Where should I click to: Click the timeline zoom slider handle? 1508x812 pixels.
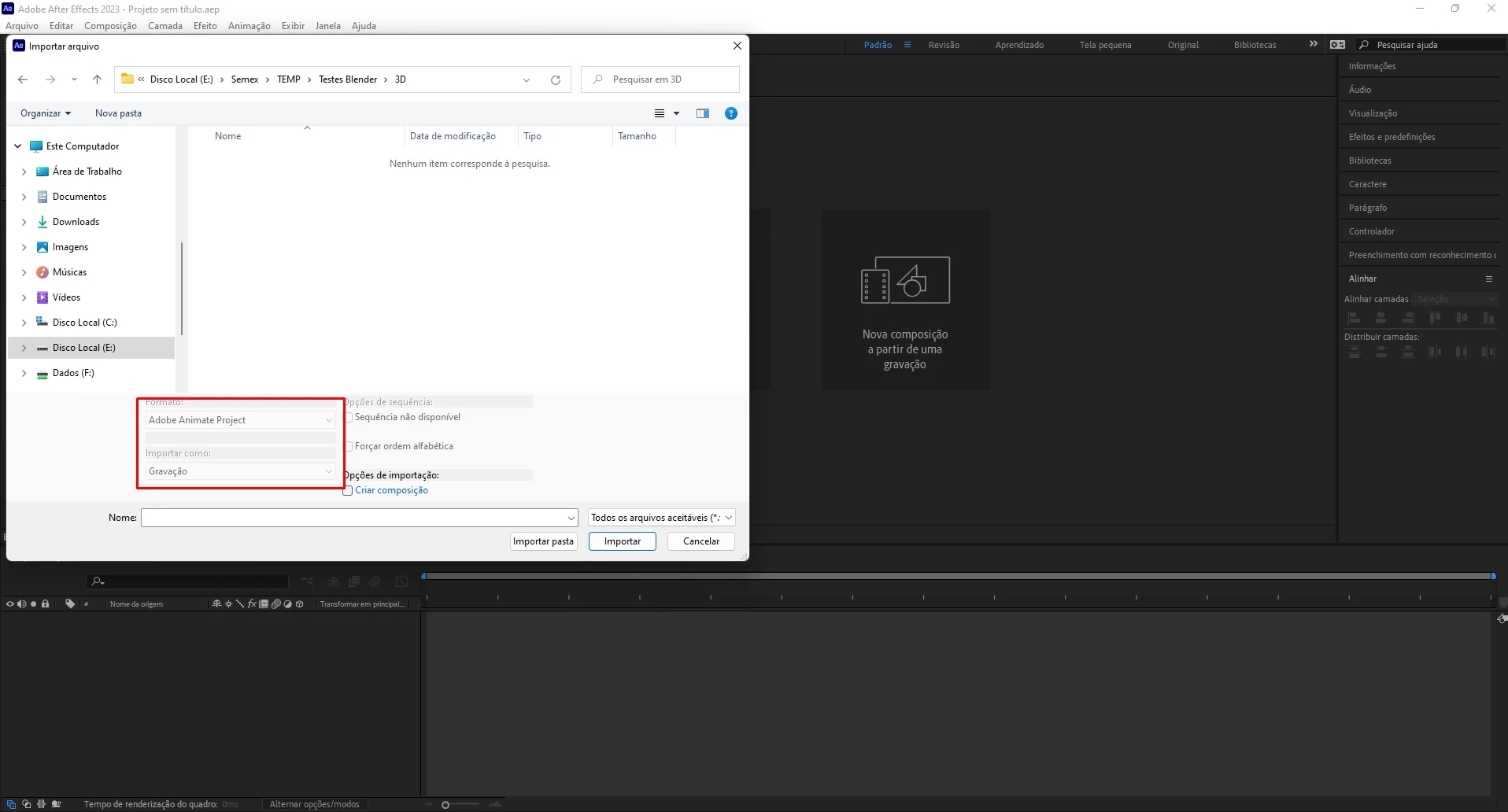(445, 804)
